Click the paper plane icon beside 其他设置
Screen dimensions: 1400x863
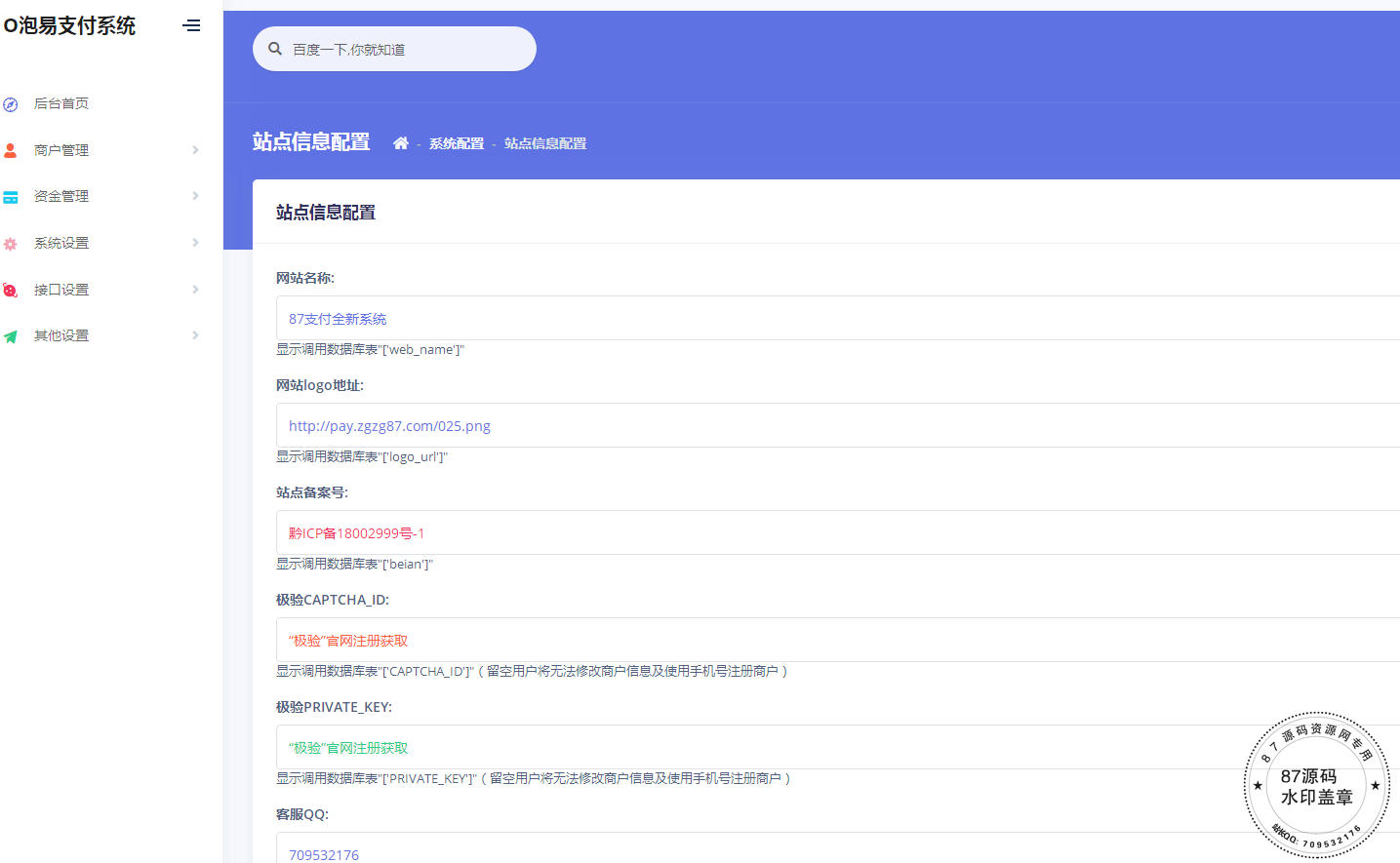[x=11, y=336]
